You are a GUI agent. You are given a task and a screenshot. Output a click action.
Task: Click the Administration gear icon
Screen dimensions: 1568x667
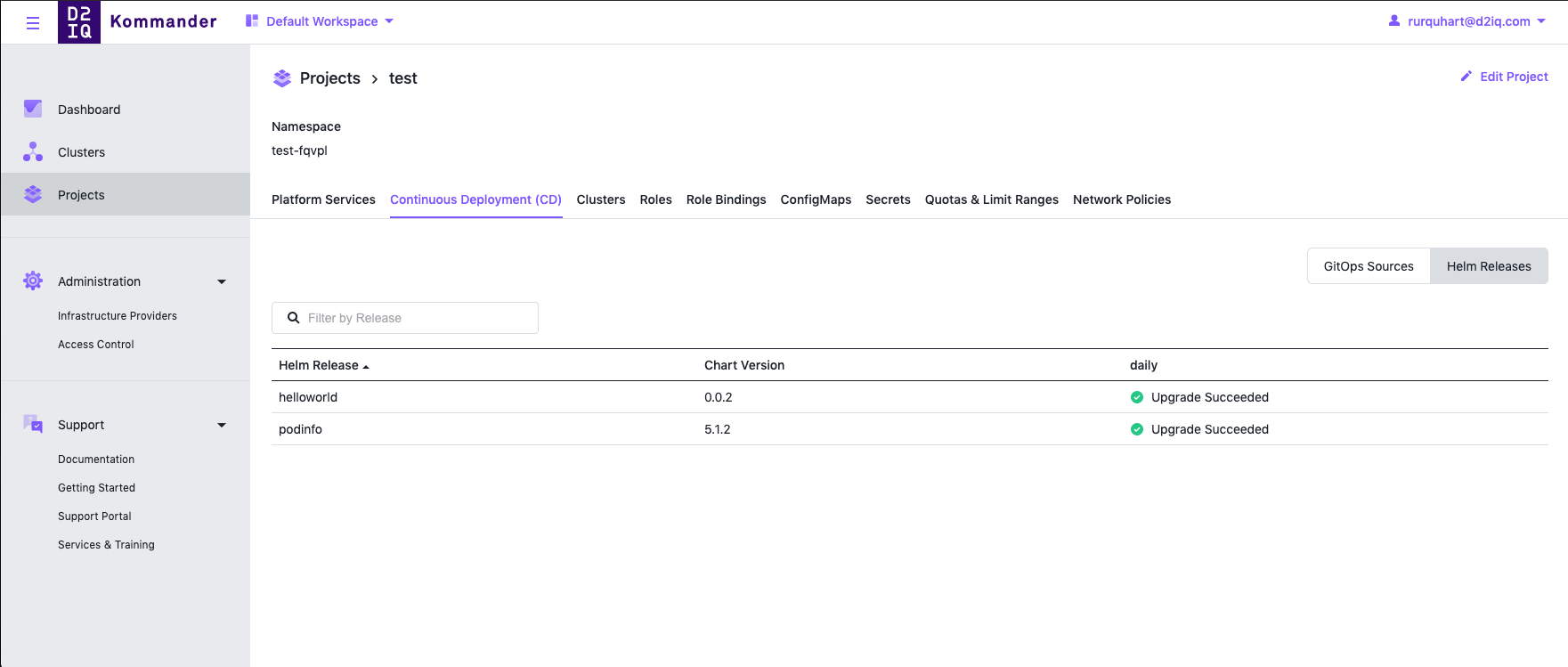(x=33, y=281)
